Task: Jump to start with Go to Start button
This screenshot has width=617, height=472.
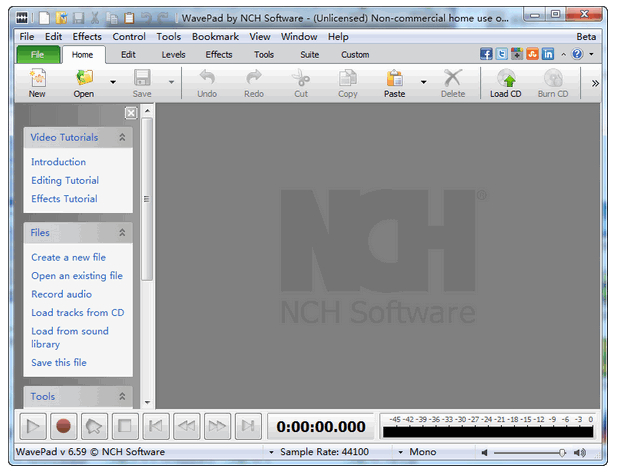Action: (x=155, y=426)
